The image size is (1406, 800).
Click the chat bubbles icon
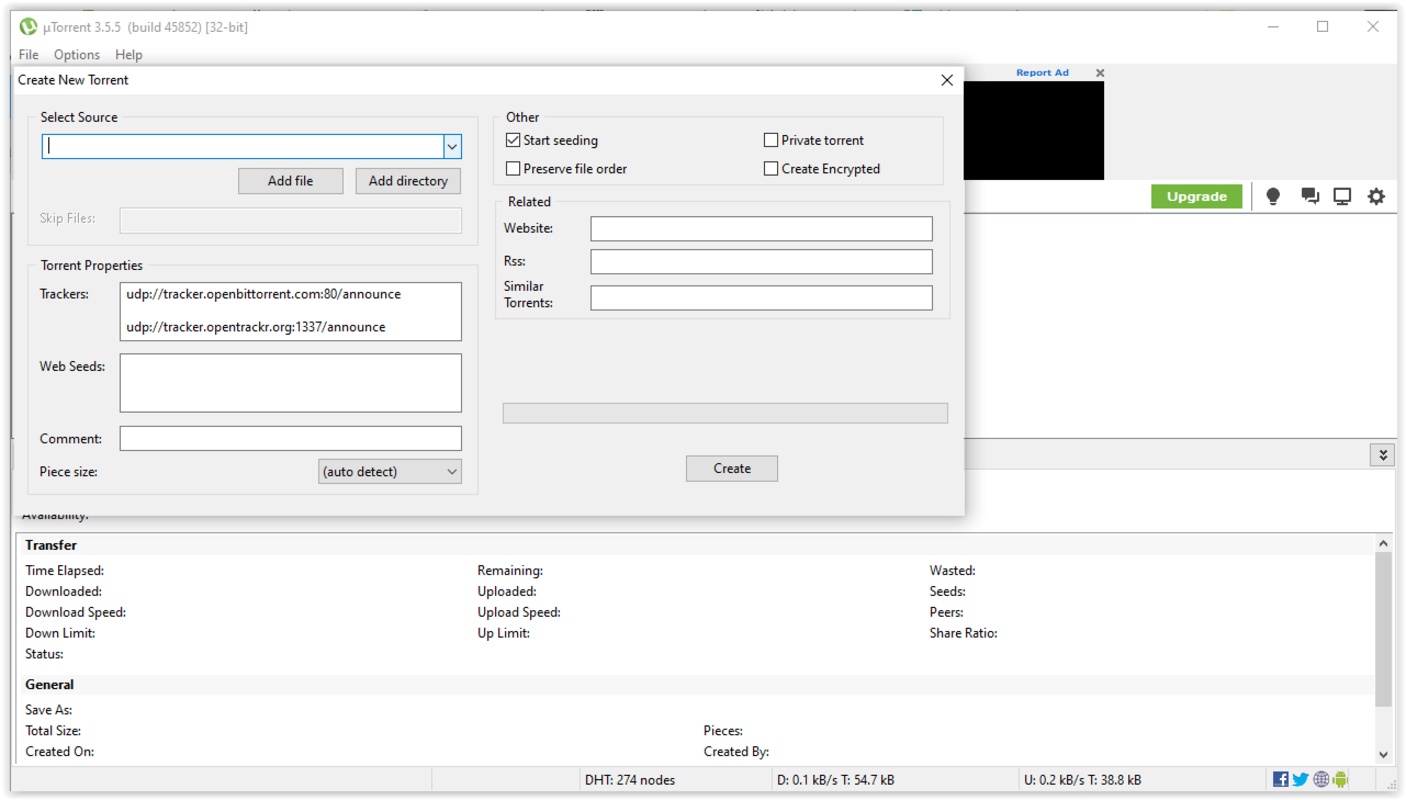pos(1309,197)
